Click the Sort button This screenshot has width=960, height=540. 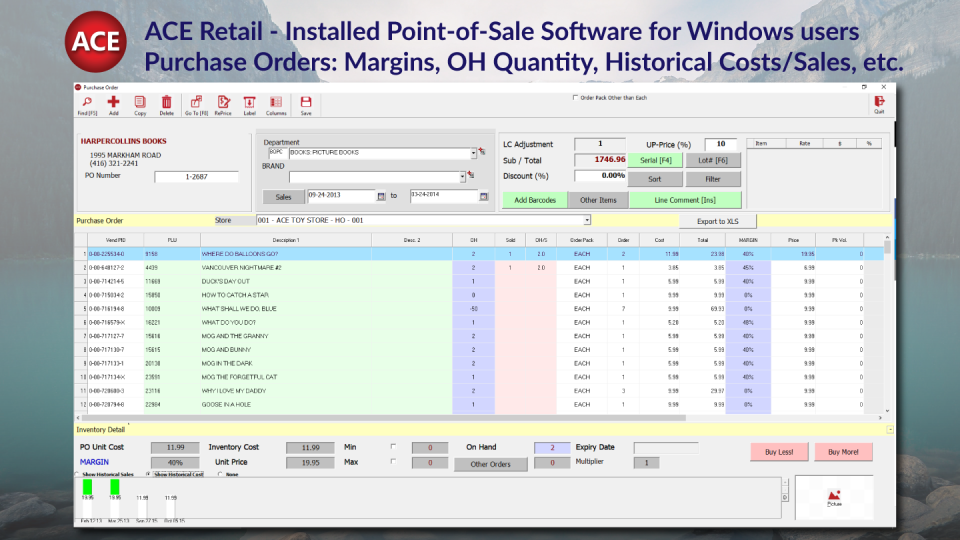point(654,179)
